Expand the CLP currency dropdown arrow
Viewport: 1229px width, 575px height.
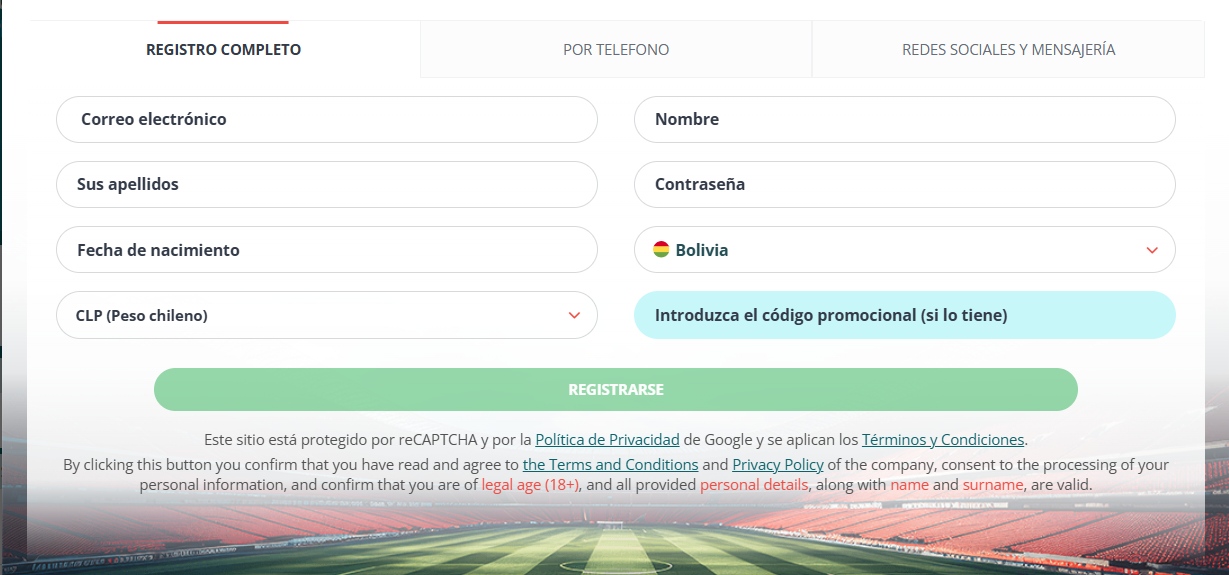574,315
